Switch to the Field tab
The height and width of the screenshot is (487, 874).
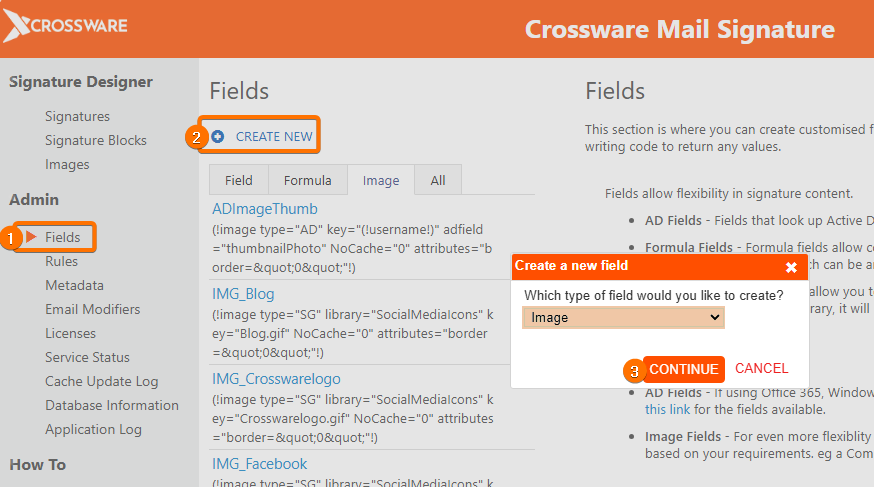[239, 180]
